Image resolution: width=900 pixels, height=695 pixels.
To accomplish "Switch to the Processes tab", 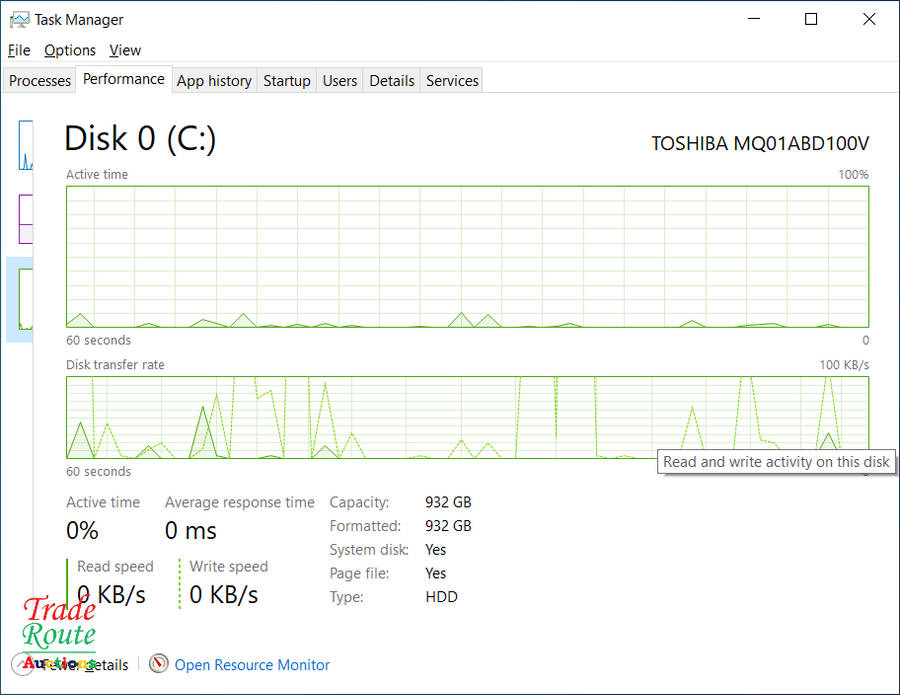I will coord(40,81).
